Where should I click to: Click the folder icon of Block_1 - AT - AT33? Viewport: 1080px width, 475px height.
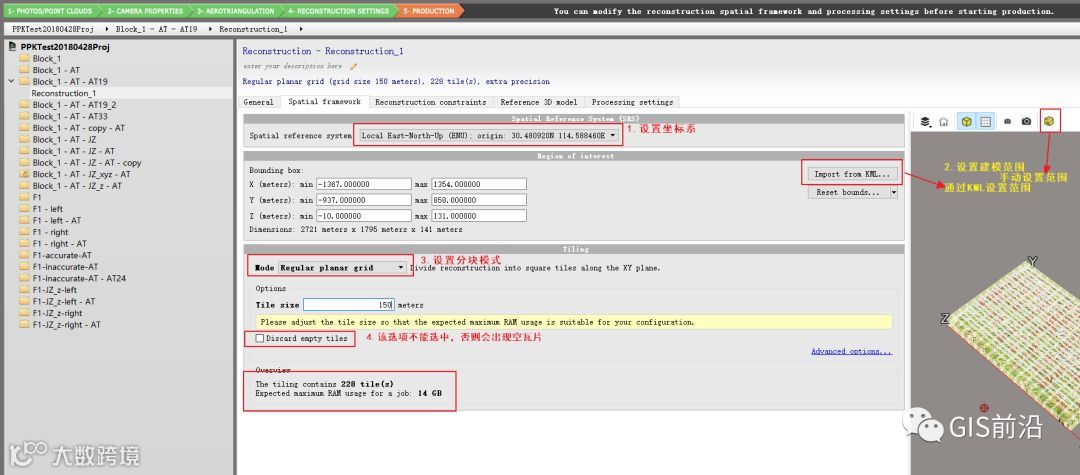24,116
